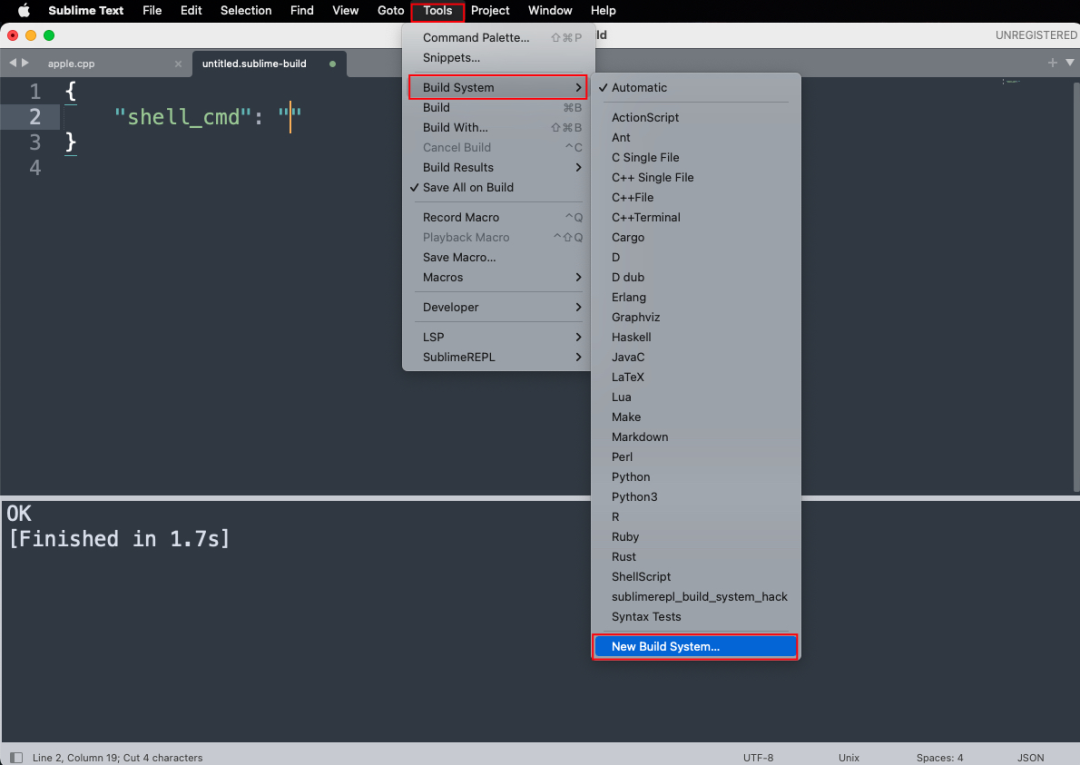The height and width of the screenshot is (765, 1080).
Task: Choose Build With... menu item
Action: coord(497,127)
